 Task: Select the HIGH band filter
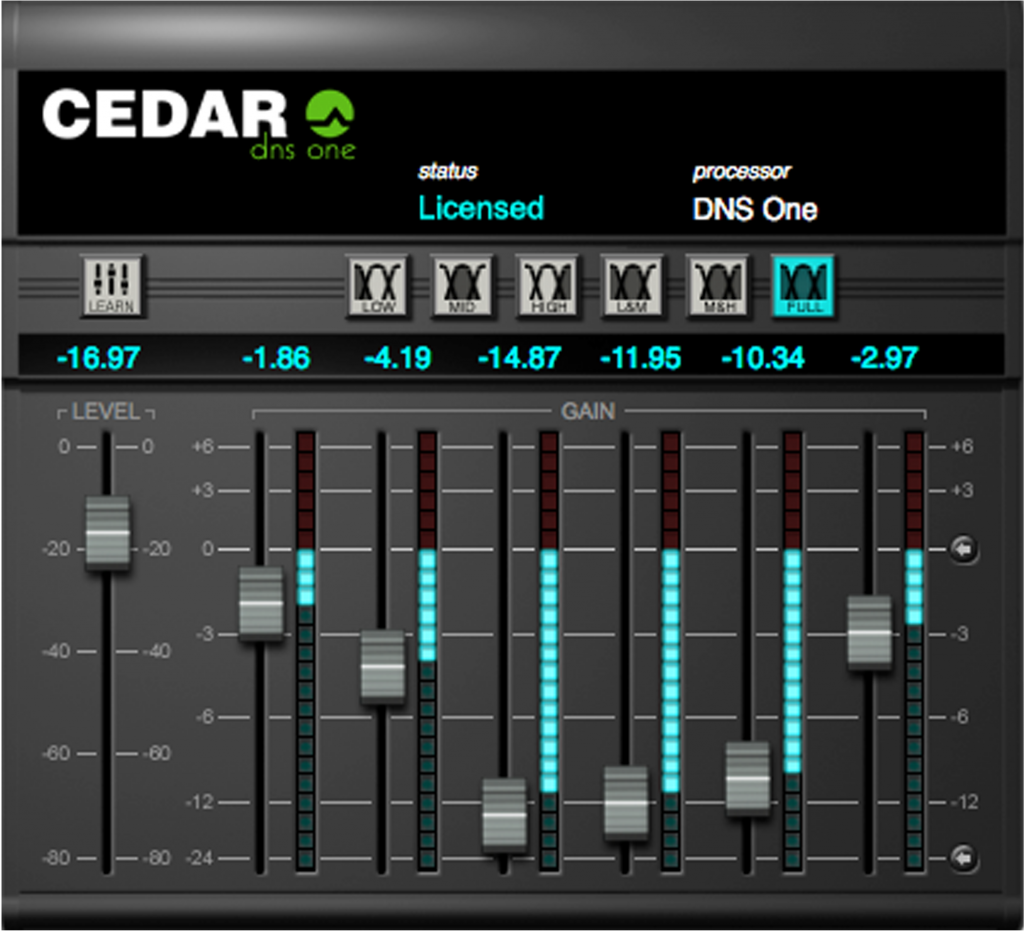(x=547, y=285)
